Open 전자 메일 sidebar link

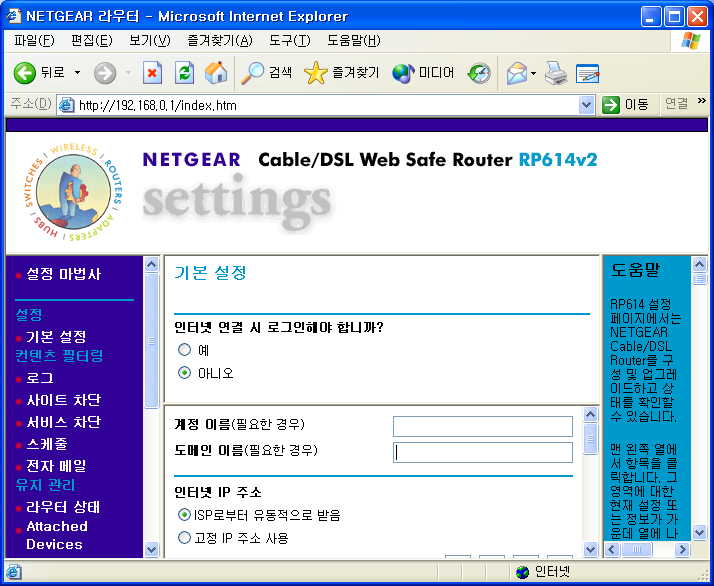(56, 466)
